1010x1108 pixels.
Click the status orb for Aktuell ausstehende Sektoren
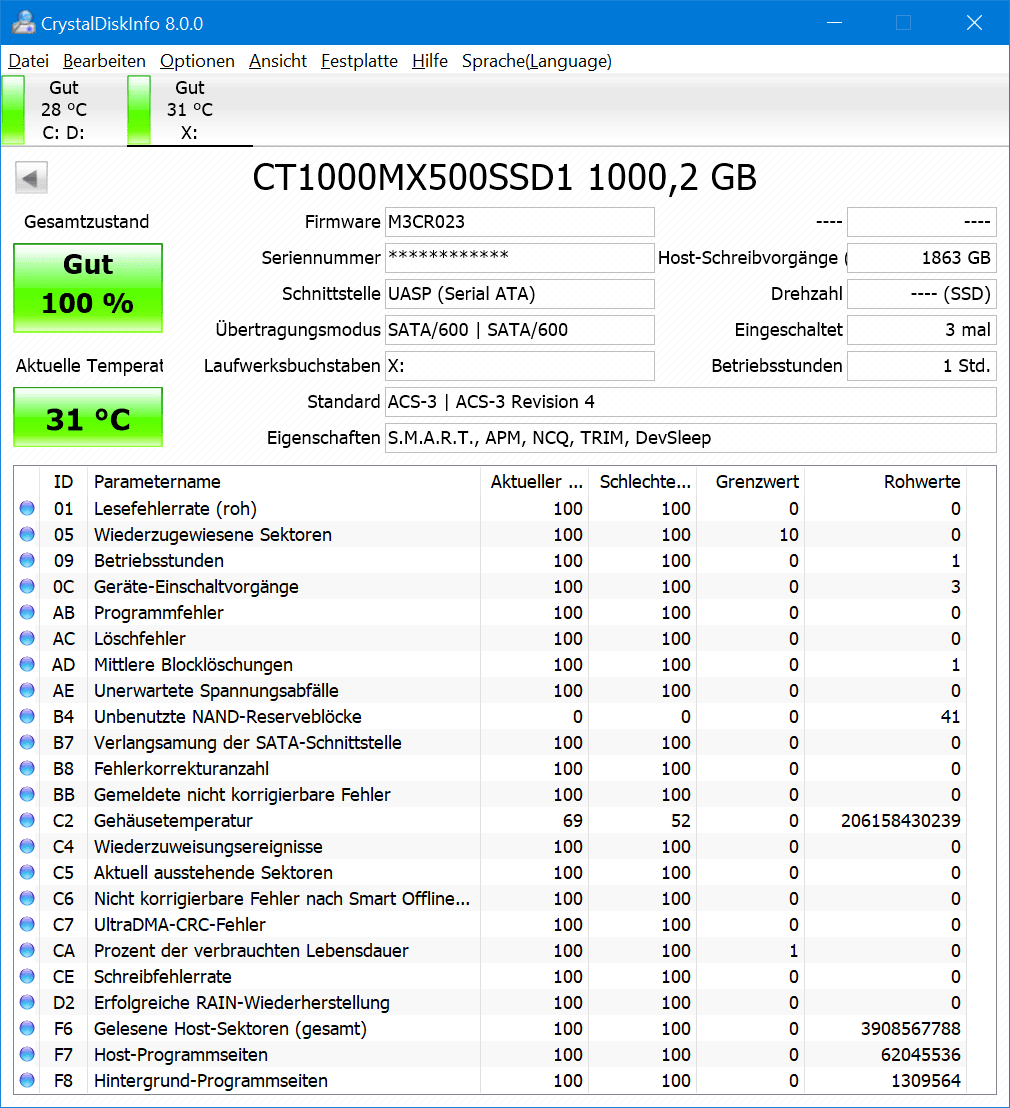27,872
